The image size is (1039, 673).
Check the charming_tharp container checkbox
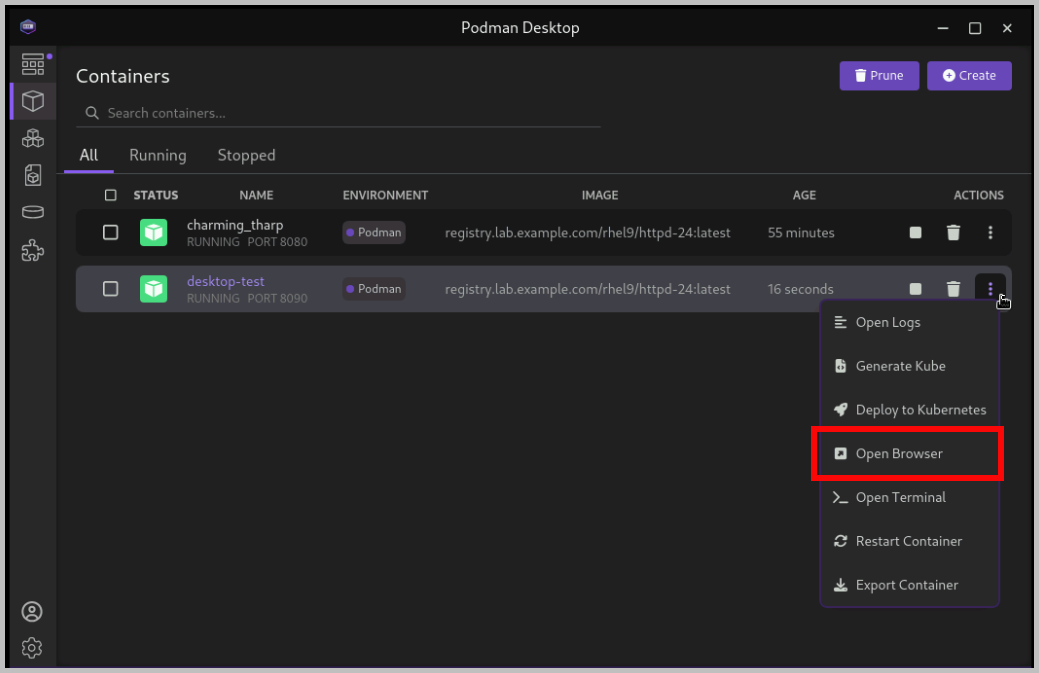(111, 233)
